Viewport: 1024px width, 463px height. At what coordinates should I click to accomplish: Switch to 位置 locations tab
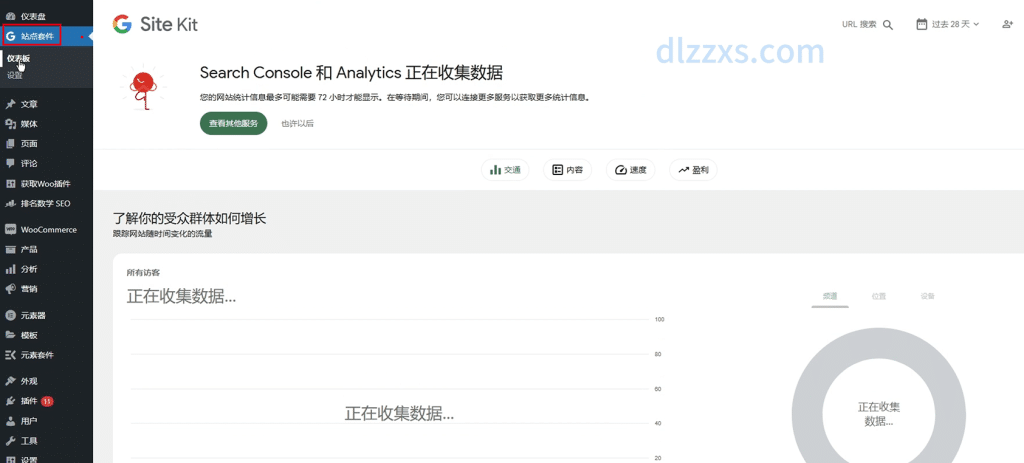878,296
